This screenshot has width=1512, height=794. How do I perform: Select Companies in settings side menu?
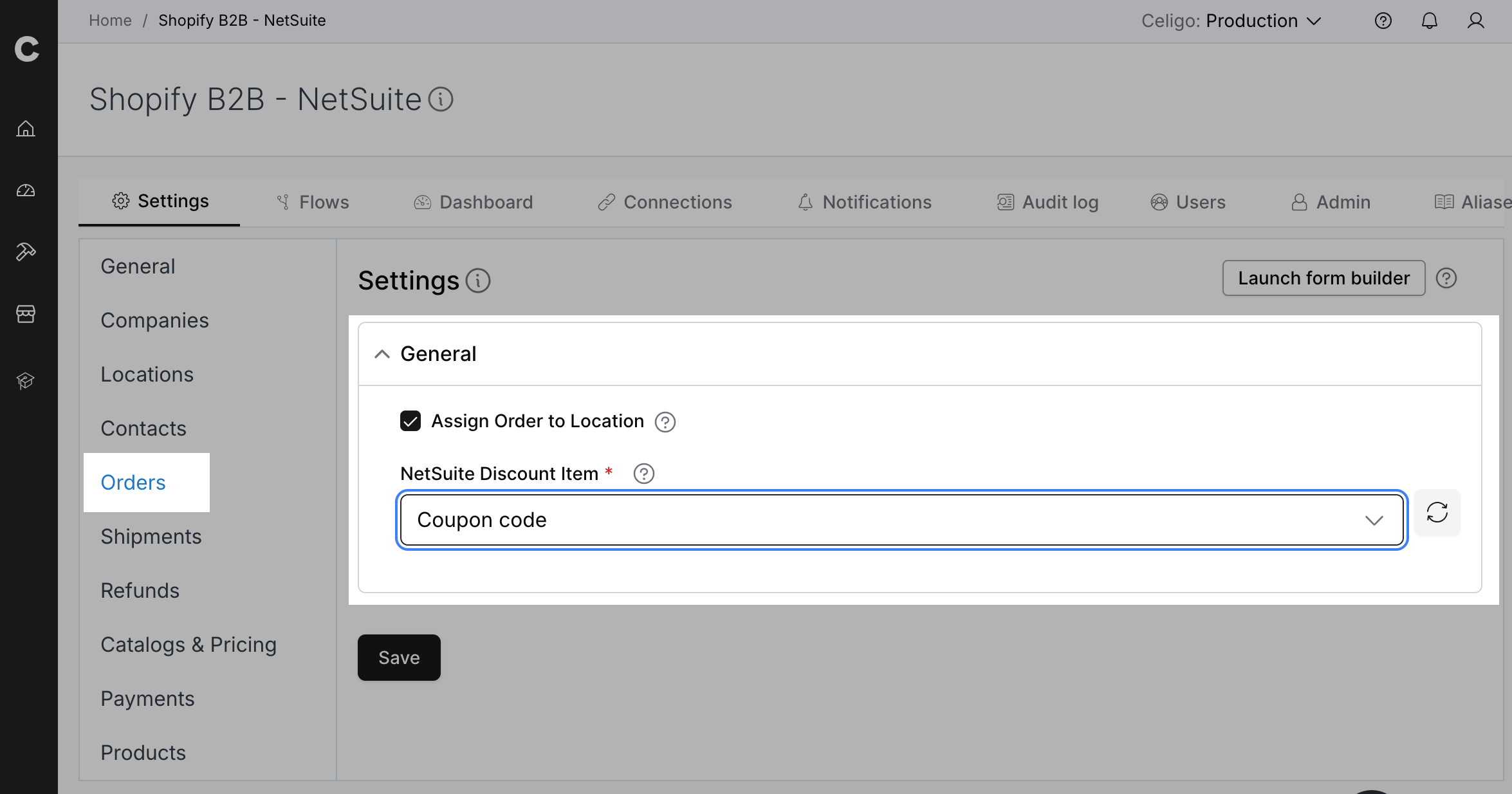tap(154, 320)
